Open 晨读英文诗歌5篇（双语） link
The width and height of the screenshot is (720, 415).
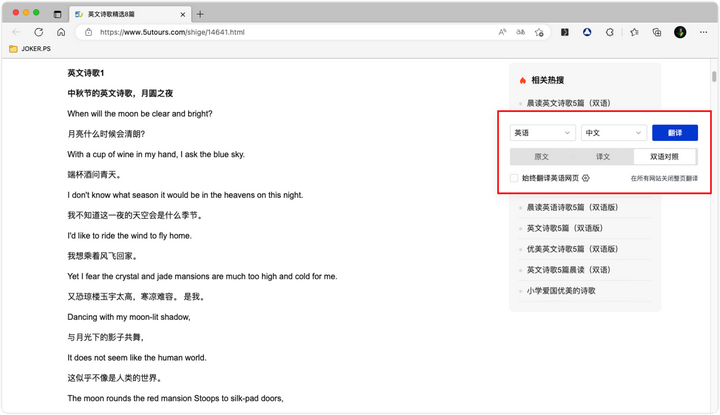pyautogui.click(x=568, y=103)
